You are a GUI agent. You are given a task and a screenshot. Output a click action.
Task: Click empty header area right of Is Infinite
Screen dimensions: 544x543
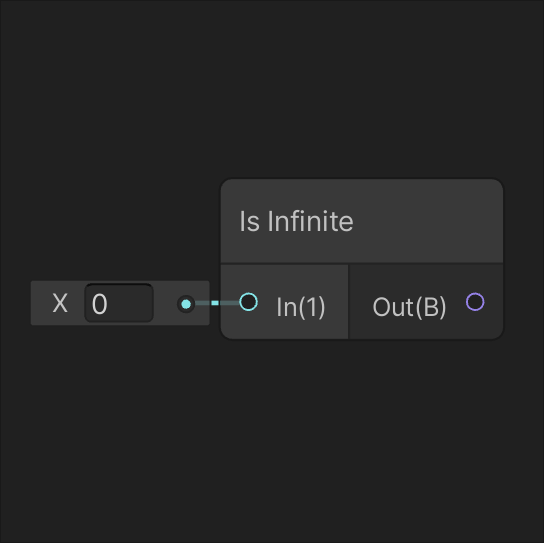pyautogui.click(x=427, y=221)
